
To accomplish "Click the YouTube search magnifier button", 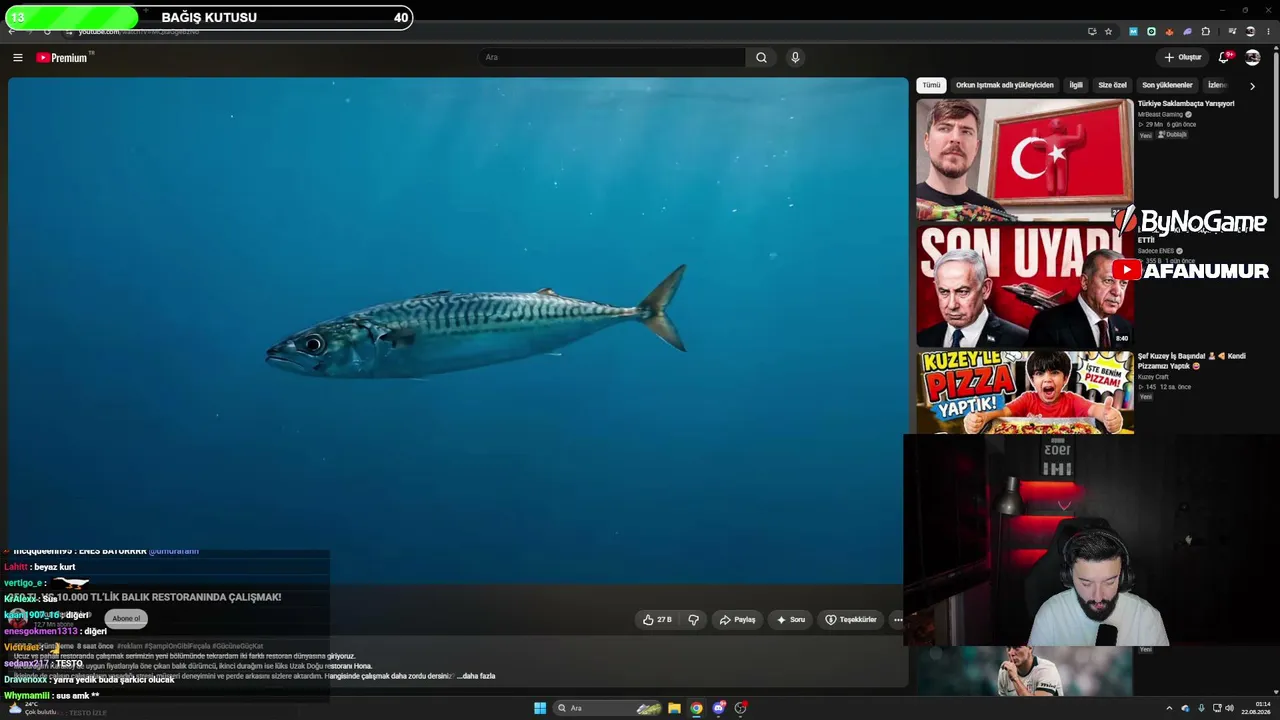I will (761, 58).
